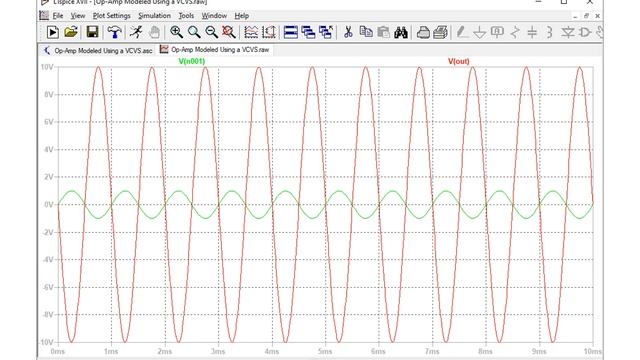Click the Print icon
This screenshot has height=360, width=640.
440,32
